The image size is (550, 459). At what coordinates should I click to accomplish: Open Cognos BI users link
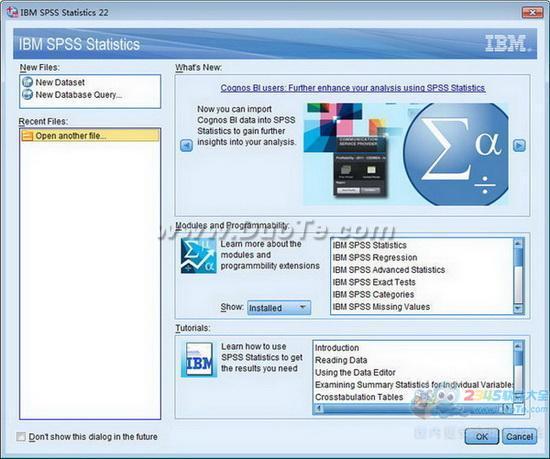(x=353, y=88)
